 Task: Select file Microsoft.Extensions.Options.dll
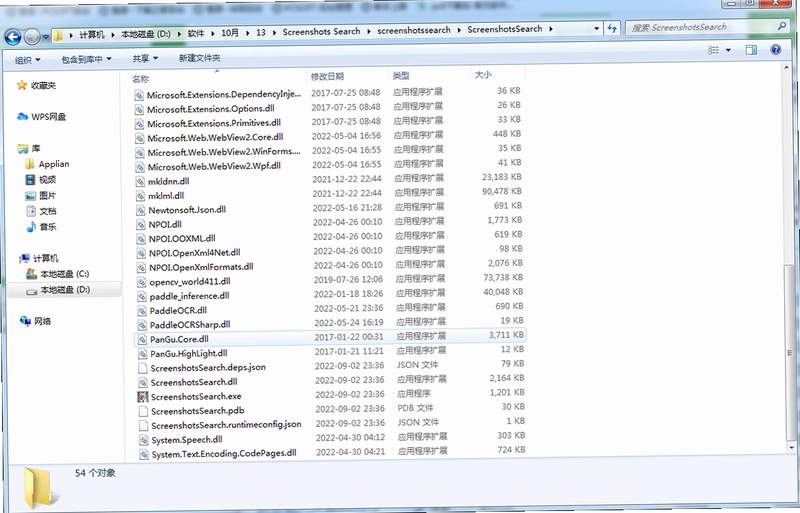[211, 109]
